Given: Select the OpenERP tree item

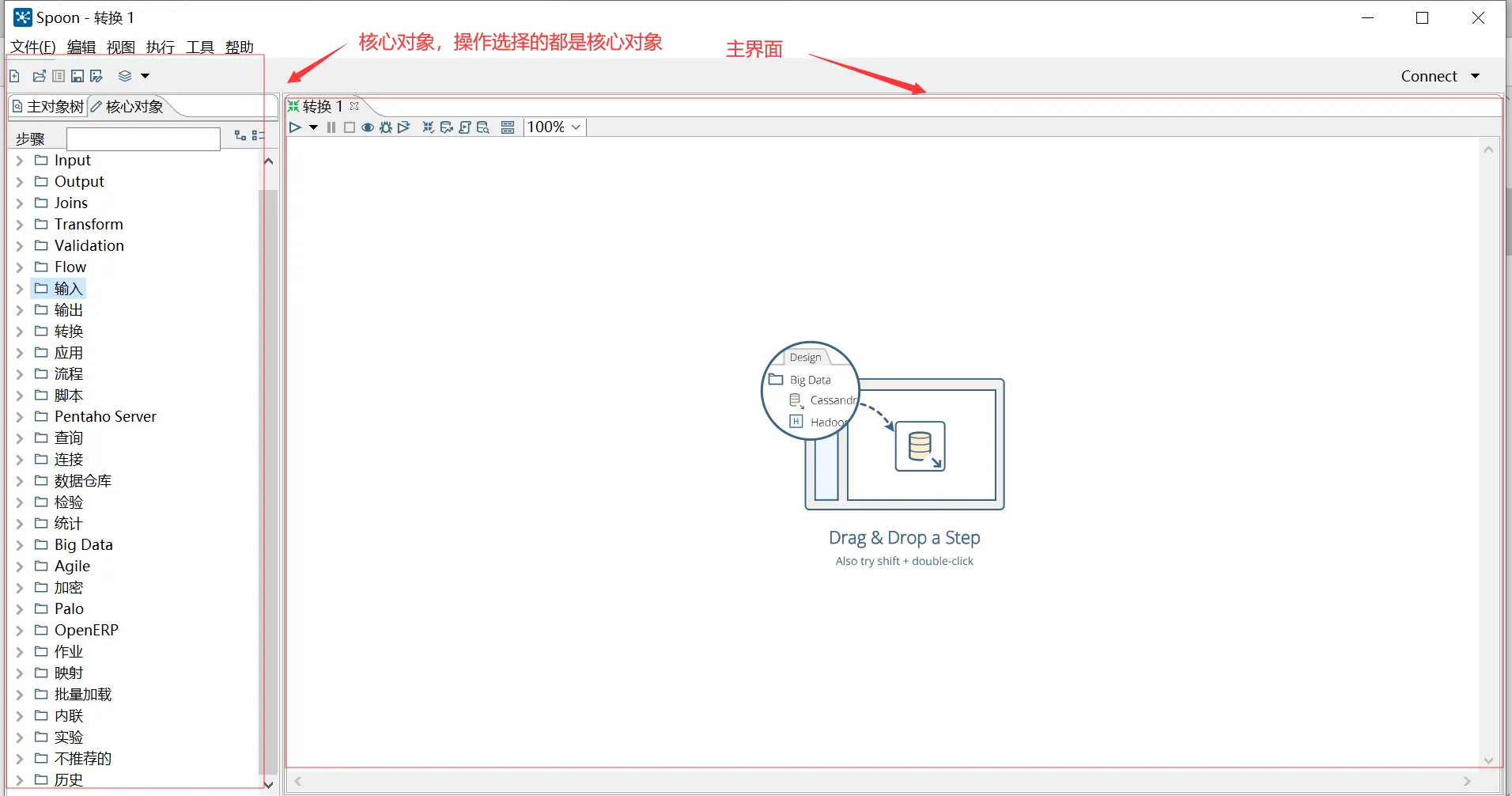Looking at the screenshot, I should (x=87, y=631).
